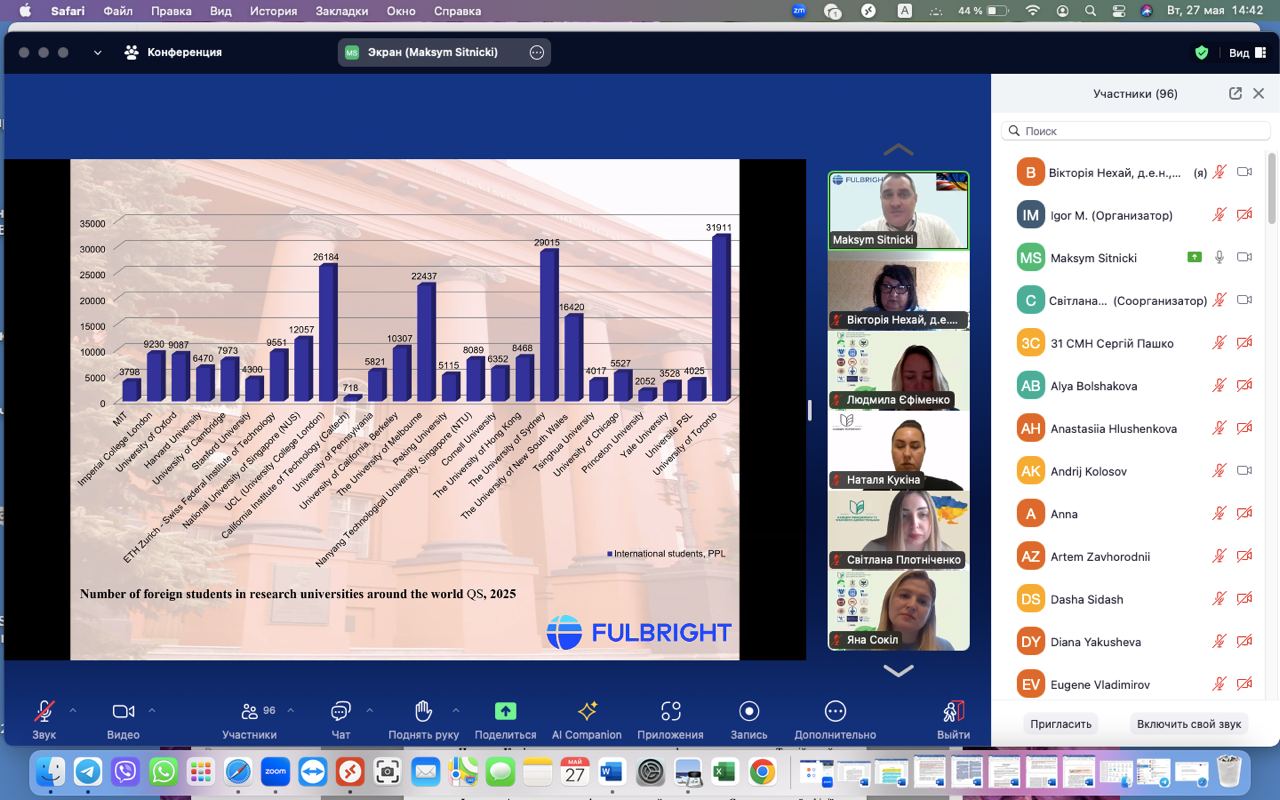Click microphone icon in Maksym Sitnicki's row
The width and height of the screenshot is (1280, 800).
pos(1219,257)
